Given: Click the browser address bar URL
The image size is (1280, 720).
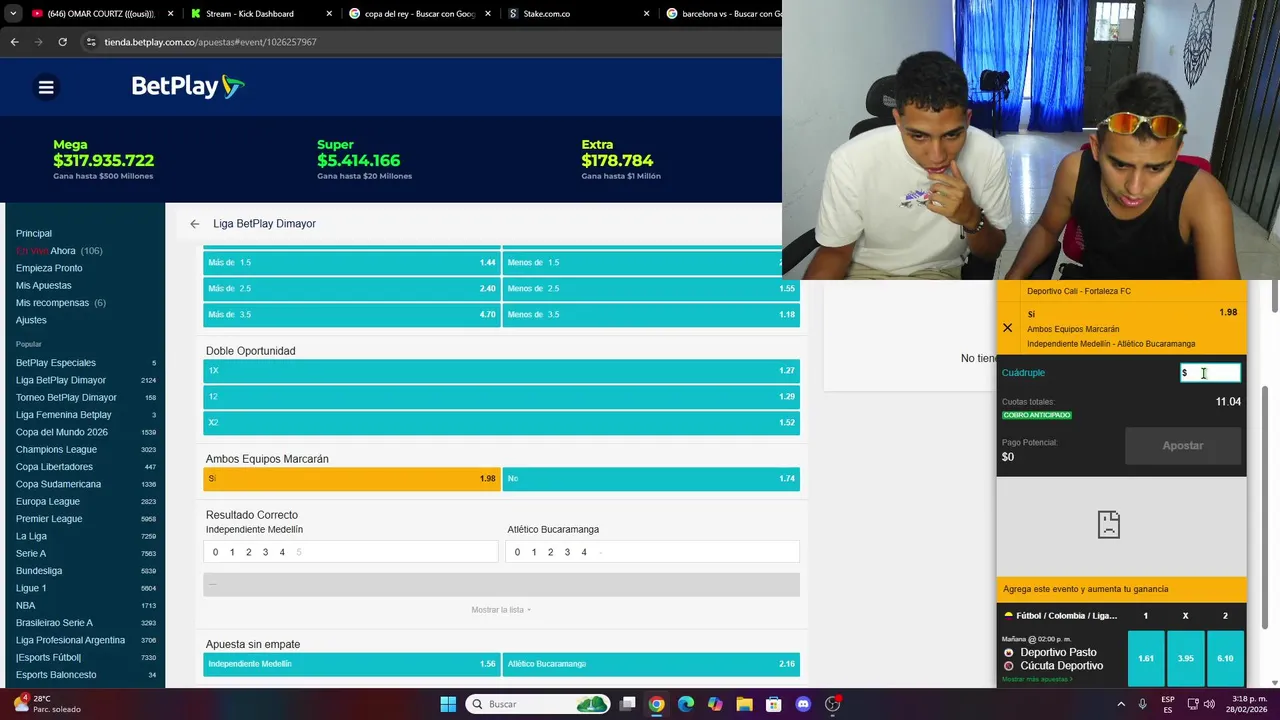Looking at the screenshot, I should pos(210,42).
